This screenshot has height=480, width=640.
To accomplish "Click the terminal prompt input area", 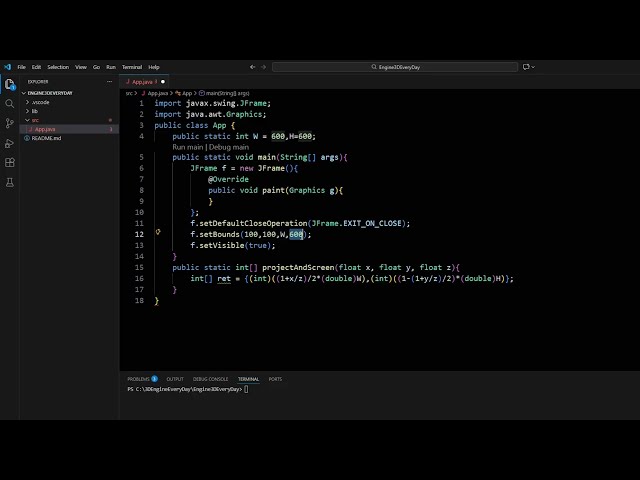I will [x=246, y=389].
